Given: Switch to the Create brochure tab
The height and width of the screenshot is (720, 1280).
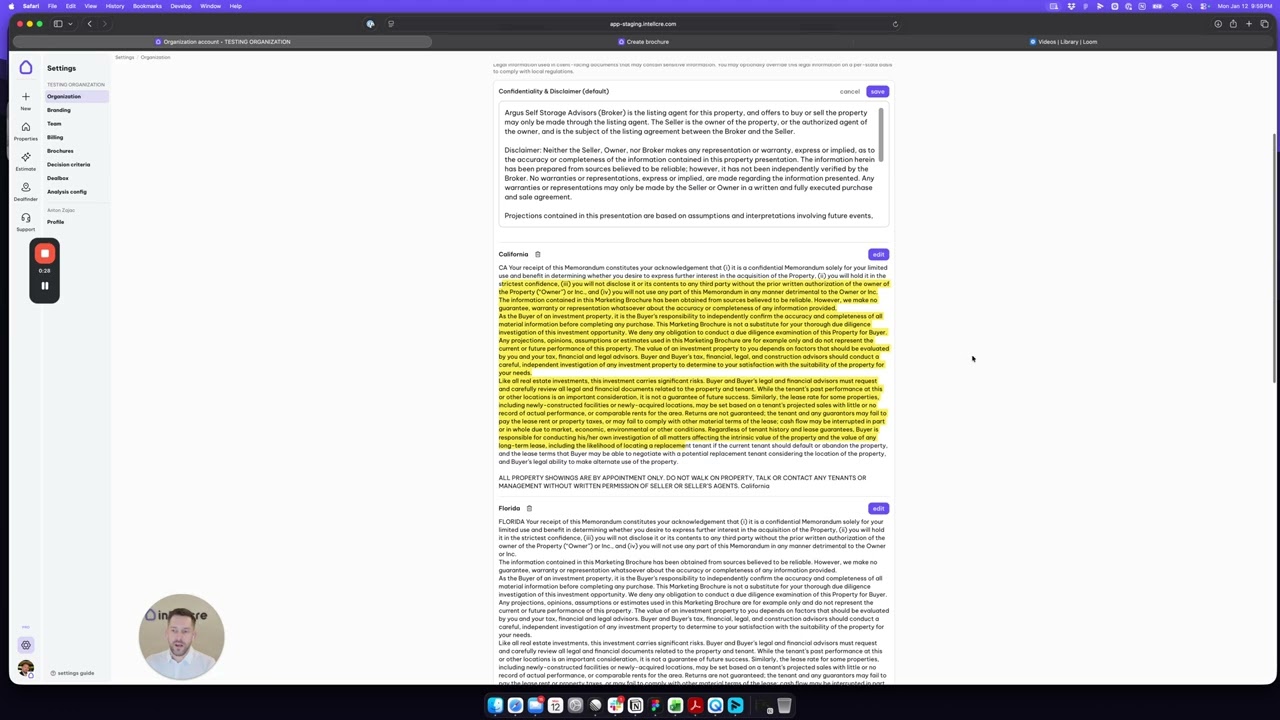Looking at the screenshot, I should tap(647, 42).
